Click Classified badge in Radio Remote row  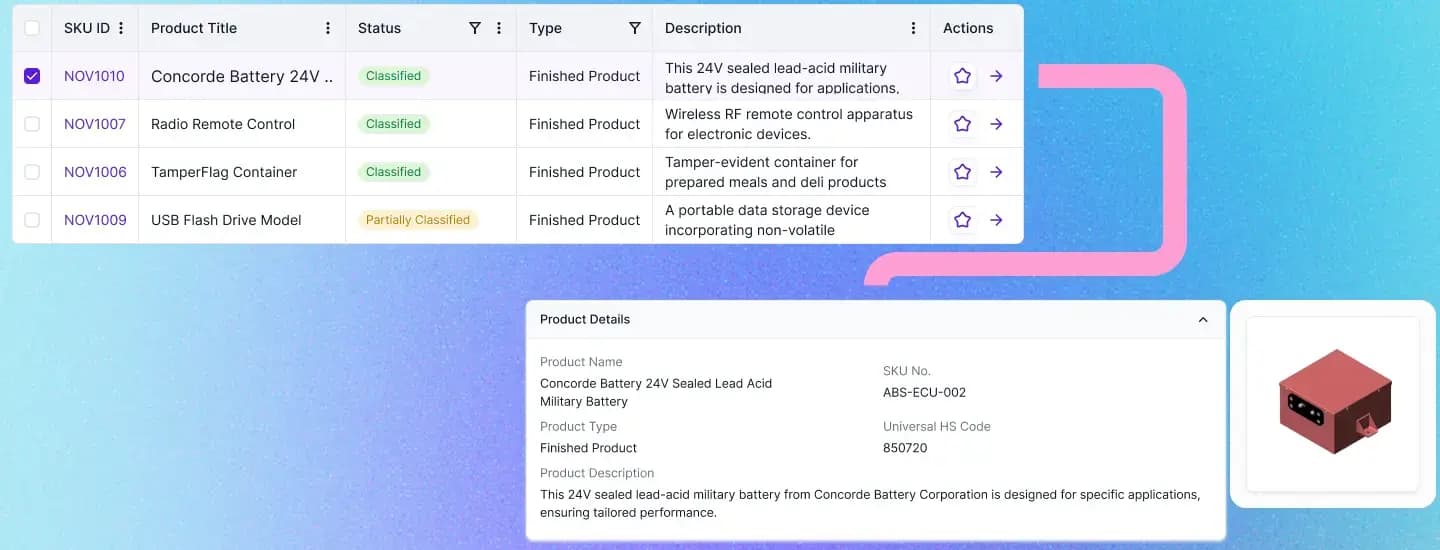[393, 124]
